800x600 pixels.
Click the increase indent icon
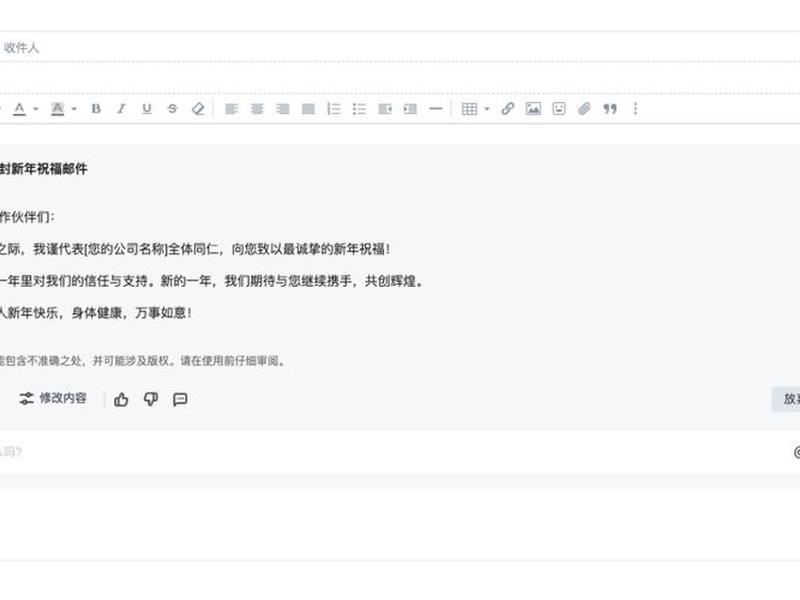[x=410, y=109]
